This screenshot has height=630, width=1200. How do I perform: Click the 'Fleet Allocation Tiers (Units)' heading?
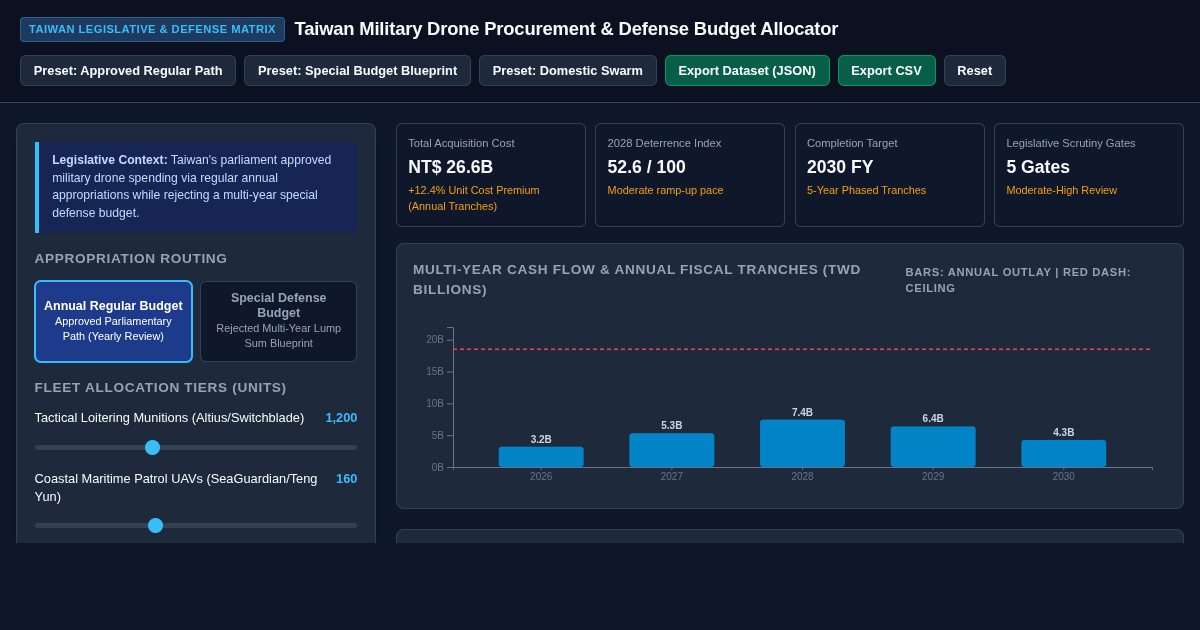[x=161, y=388]
